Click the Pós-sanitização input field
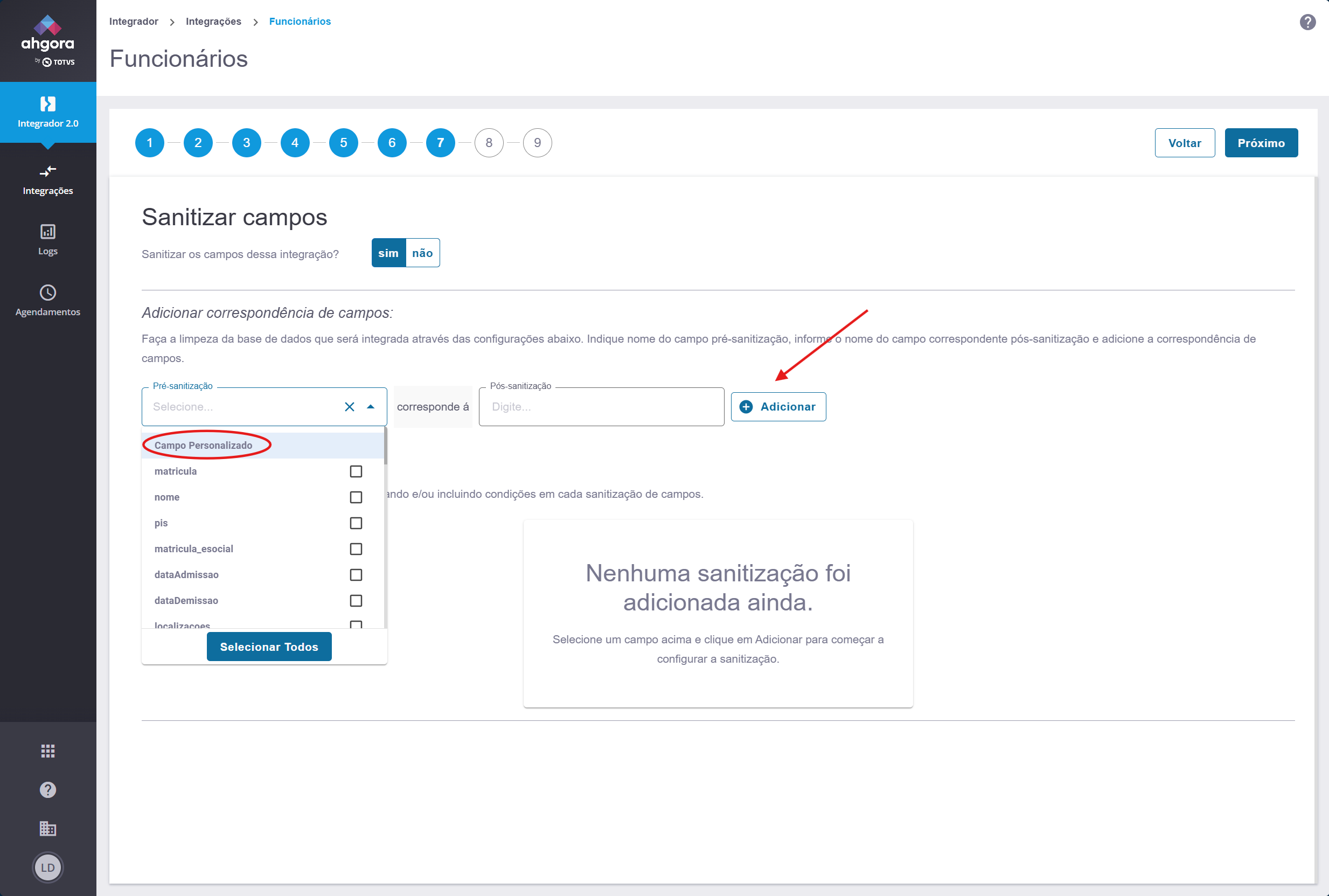Image resolution: width=1329 pixels, height=896 pixels. tap(601, 407)
